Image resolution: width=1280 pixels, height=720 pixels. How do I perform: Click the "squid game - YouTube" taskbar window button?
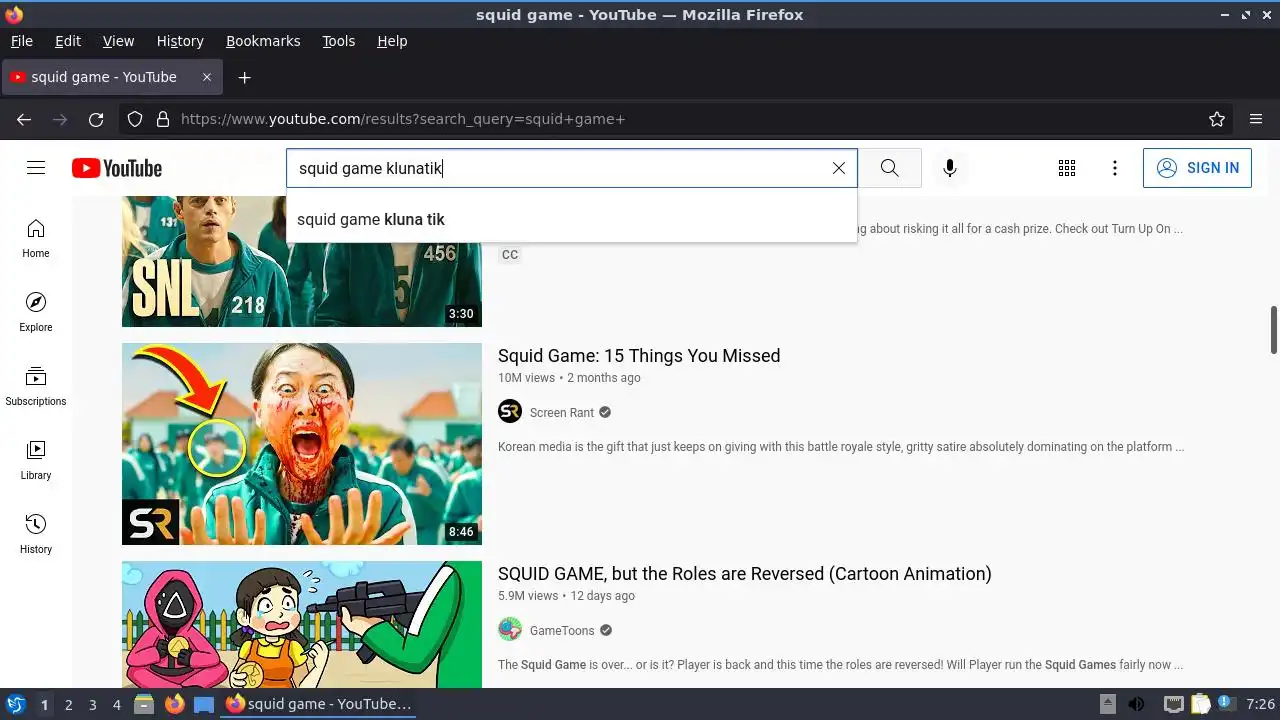(318, 704)
